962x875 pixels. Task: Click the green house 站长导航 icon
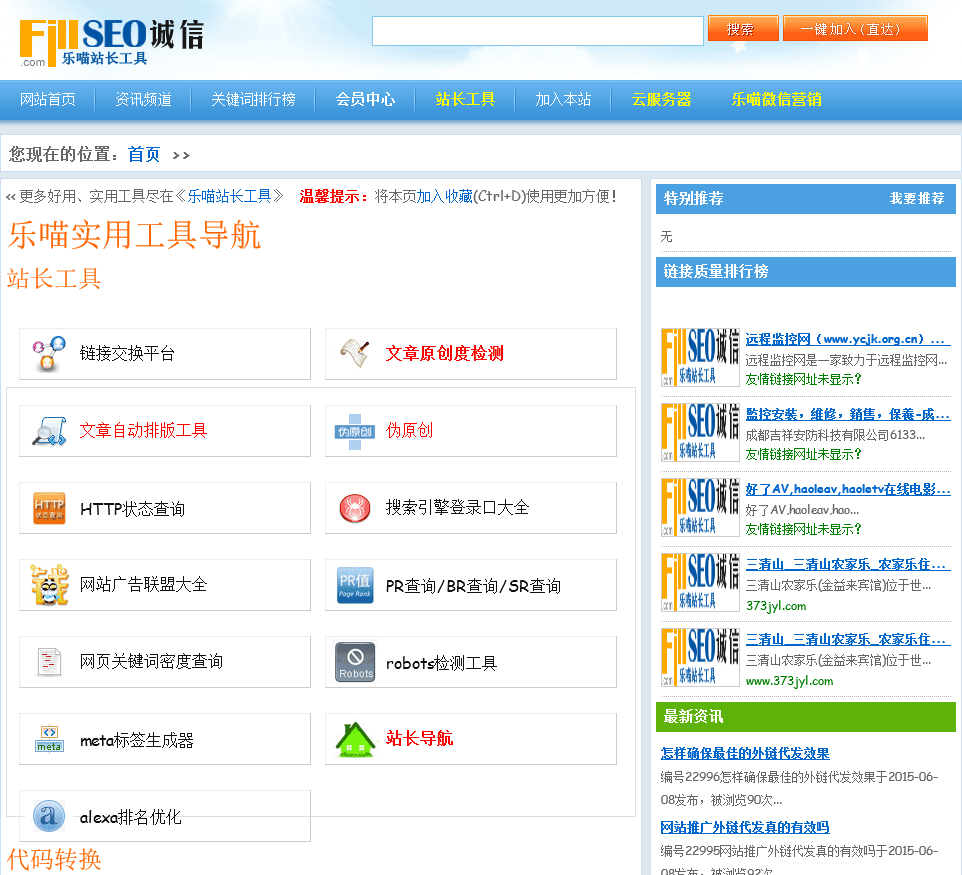[x=355, y=740]
